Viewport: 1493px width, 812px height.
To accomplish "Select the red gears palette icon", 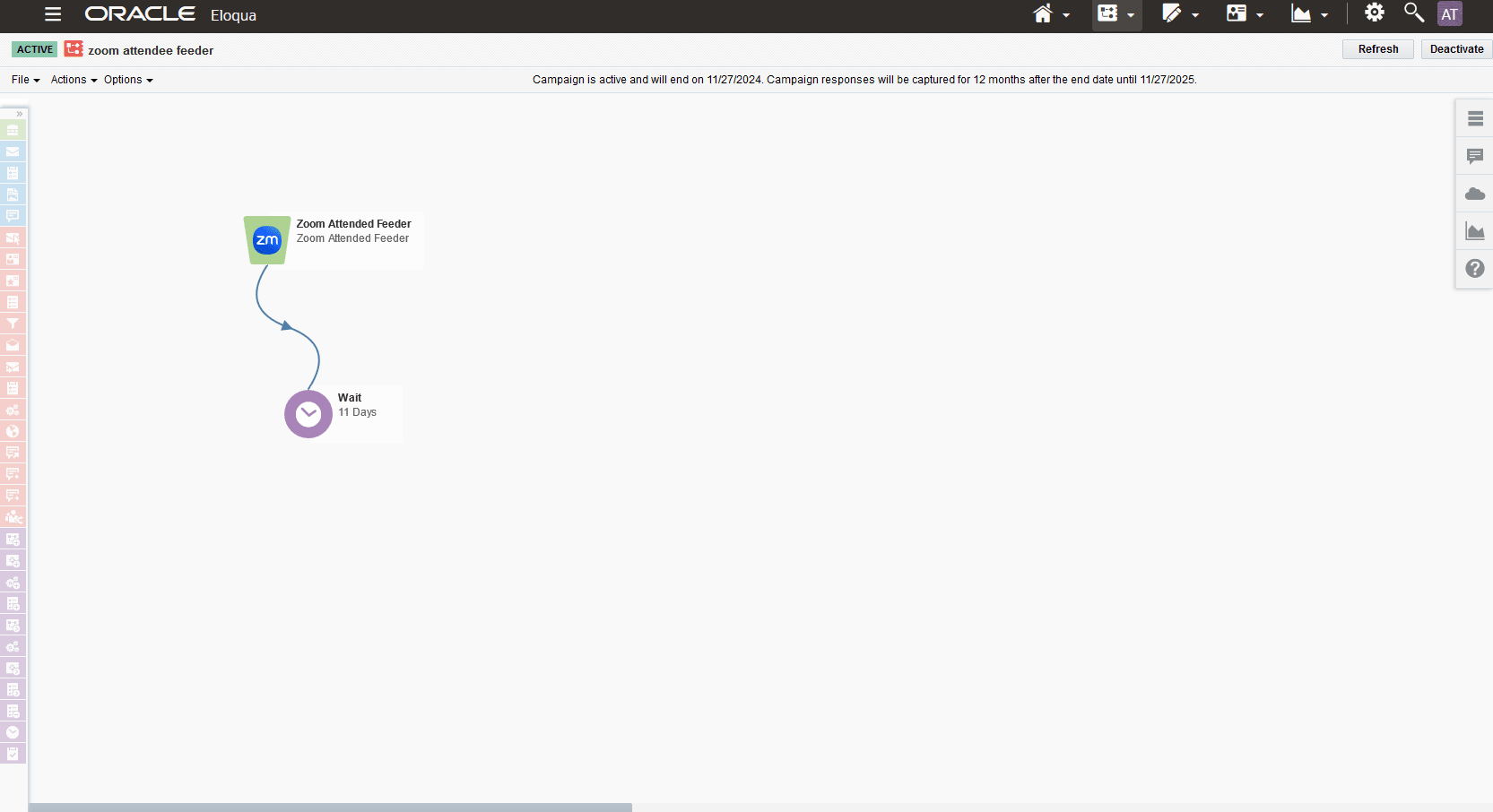I will point(13,410).
